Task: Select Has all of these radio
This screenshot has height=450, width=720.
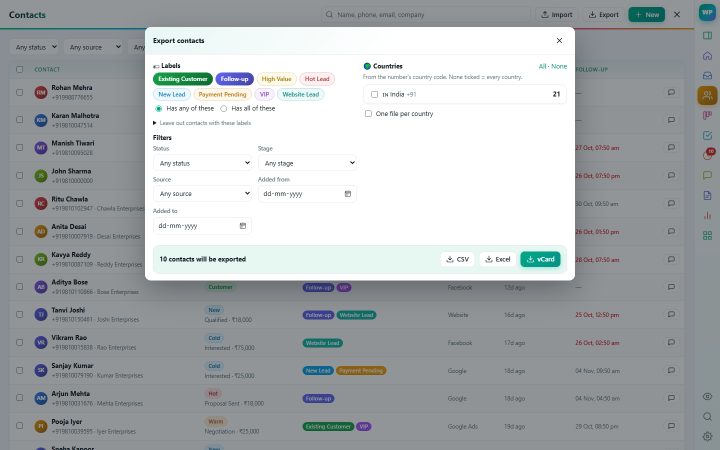Action: click(x=224, y=108)
